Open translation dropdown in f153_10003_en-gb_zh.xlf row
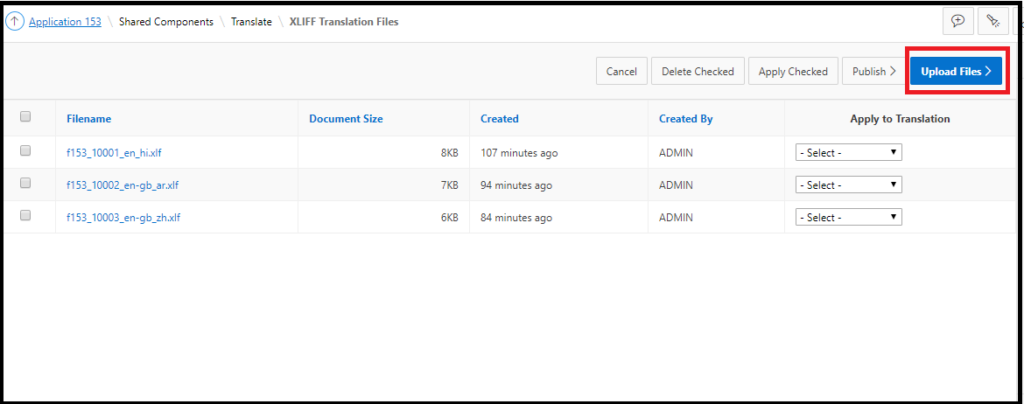The width and height of the screenshot is (1024, 404). [848, 217]
